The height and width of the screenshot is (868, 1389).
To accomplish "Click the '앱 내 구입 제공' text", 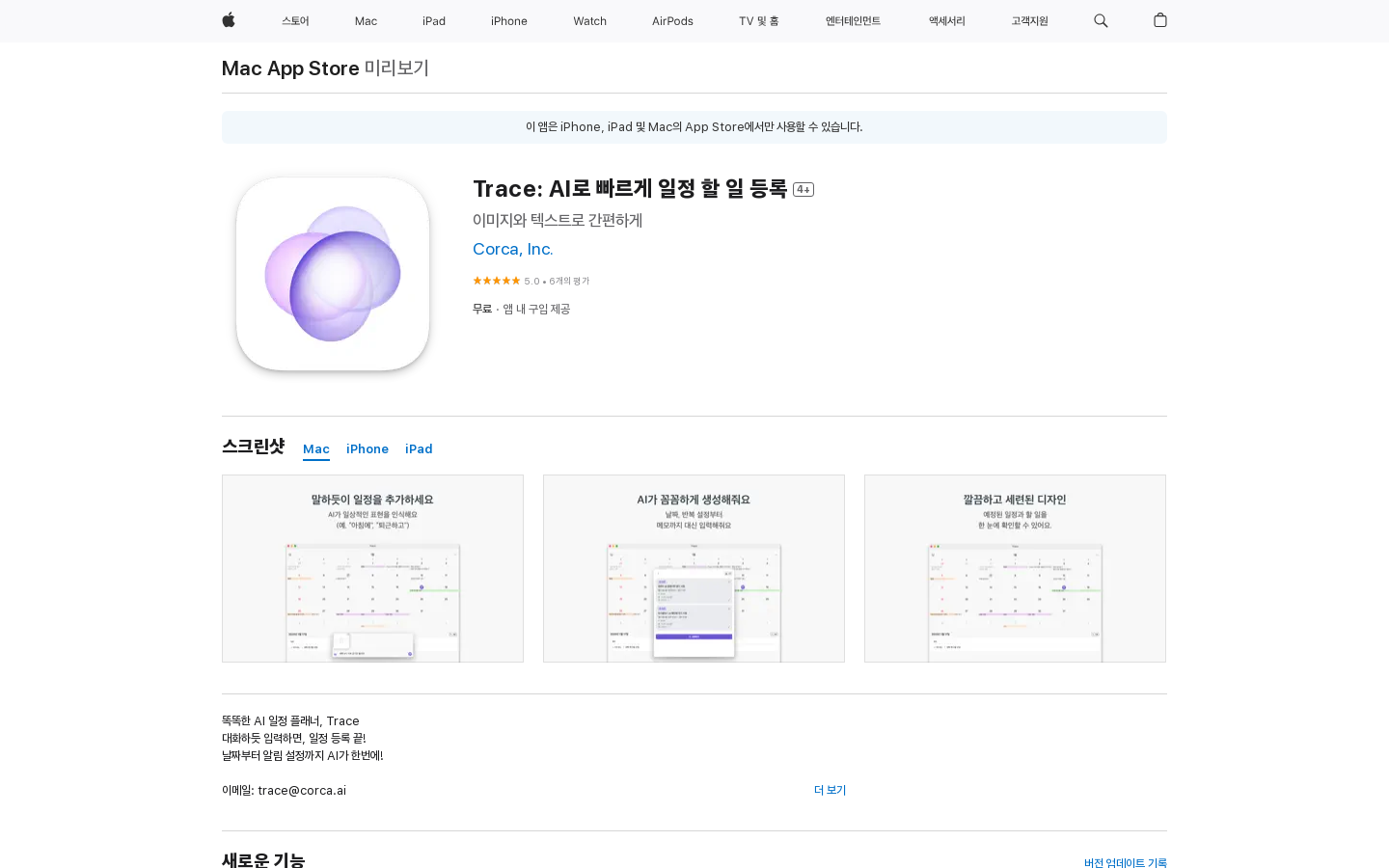I will [x=536, y=310].
